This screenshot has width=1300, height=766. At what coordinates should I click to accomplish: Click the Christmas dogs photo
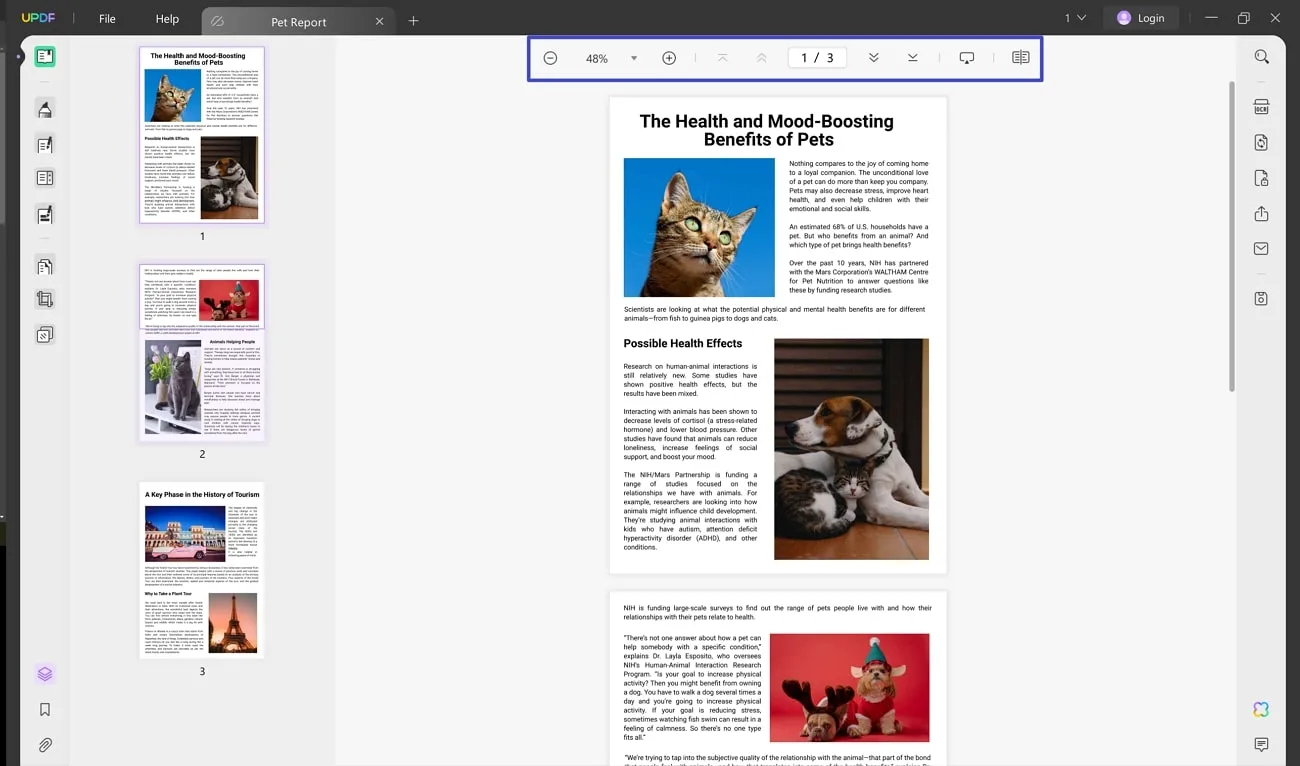point(850,687)
